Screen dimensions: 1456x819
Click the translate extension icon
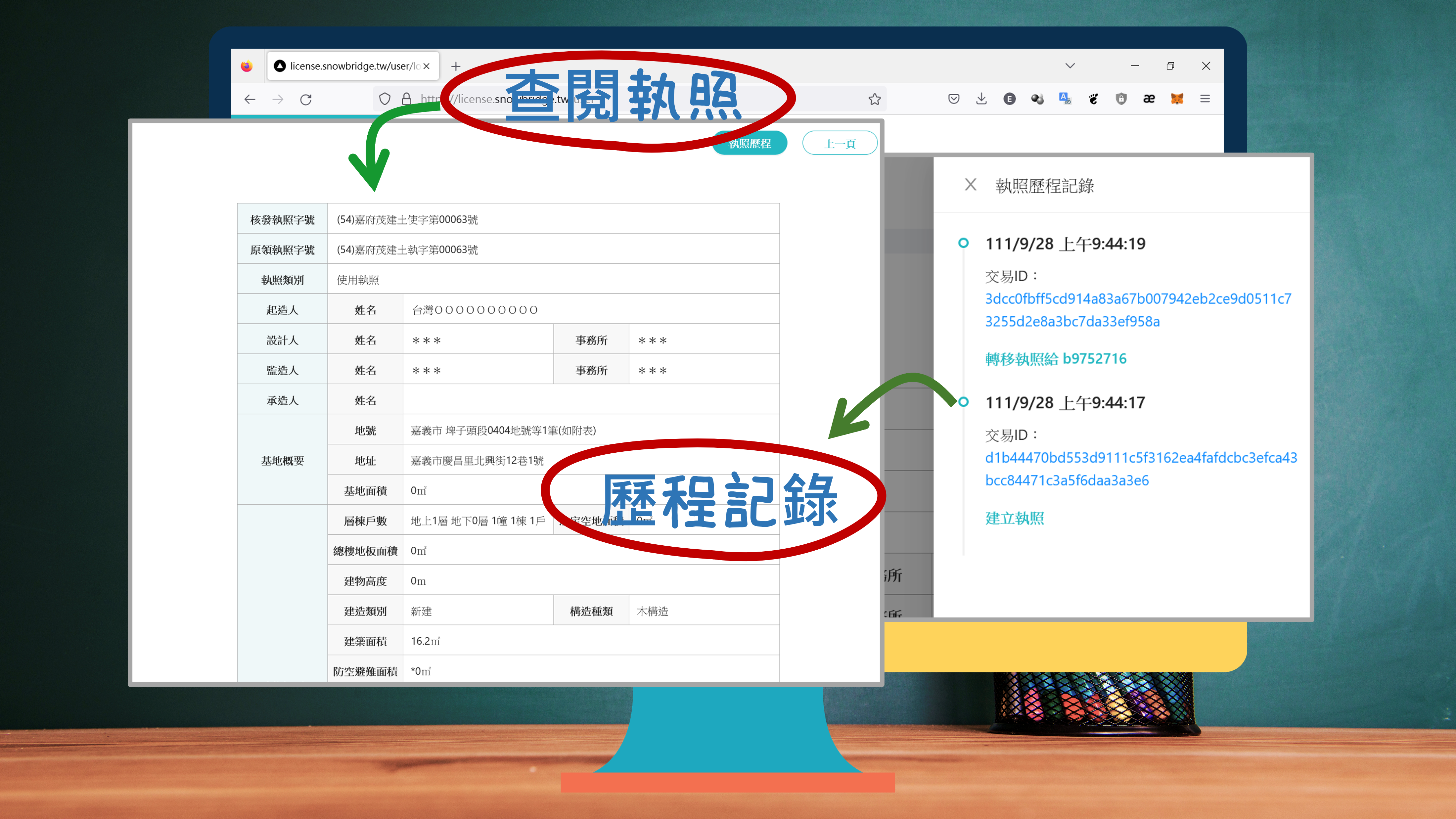tap(1065, 99)
